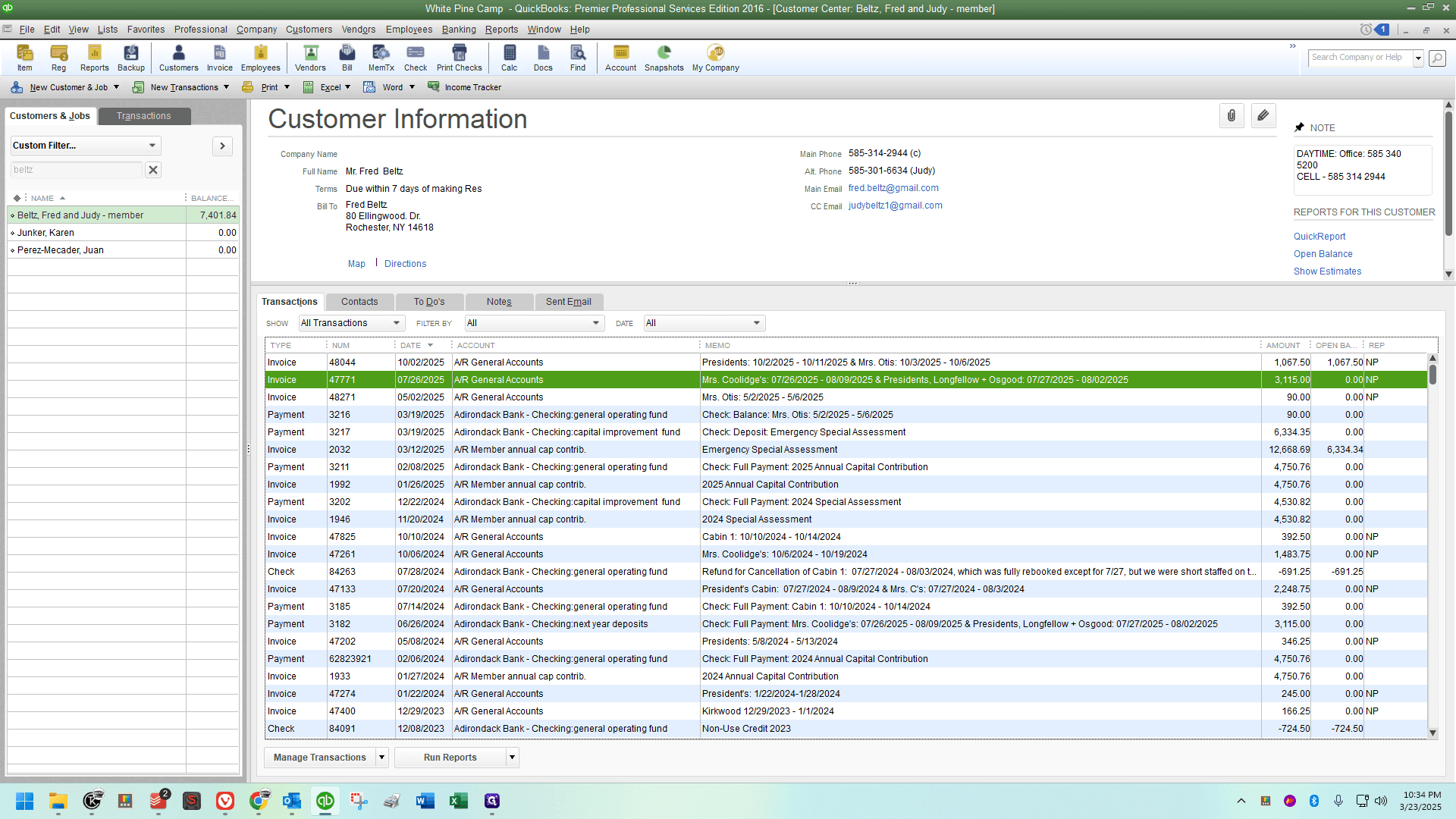The image size is (1456, 819).
Task: Open Income Tracker
Action: click(x=465, y=87)
